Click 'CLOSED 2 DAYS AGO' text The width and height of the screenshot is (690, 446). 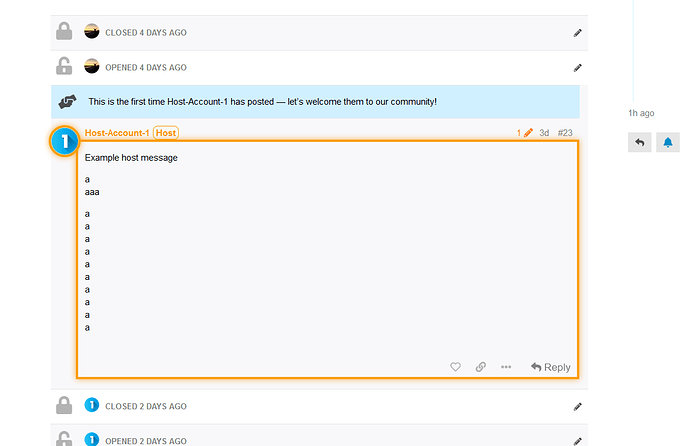[146, 406]
